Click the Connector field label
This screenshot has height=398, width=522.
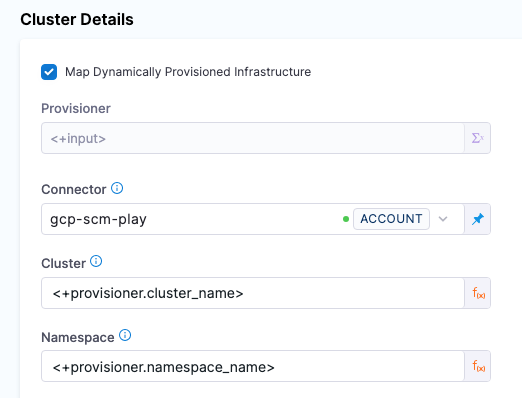[74, 190]
